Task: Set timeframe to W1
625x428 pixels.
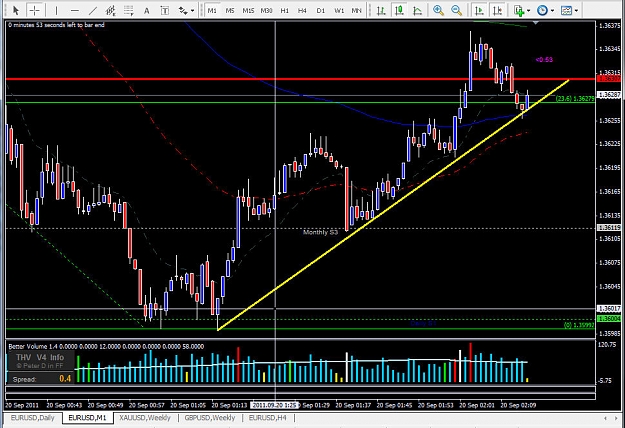Action: [339, 10]
